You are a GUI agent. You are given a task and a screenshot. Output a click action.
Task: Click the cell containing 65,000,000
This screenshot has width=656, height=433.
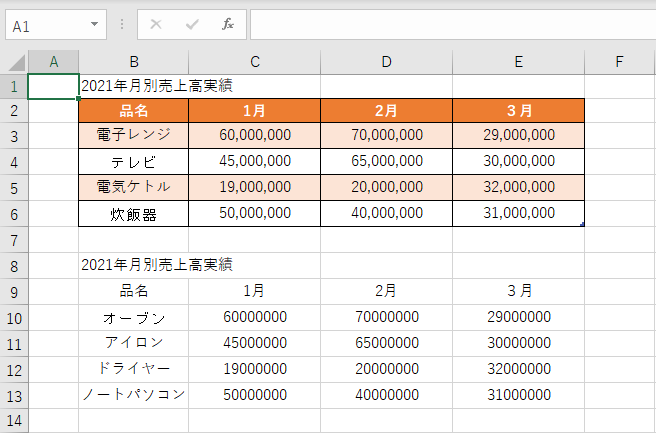[x=386, y=161]
